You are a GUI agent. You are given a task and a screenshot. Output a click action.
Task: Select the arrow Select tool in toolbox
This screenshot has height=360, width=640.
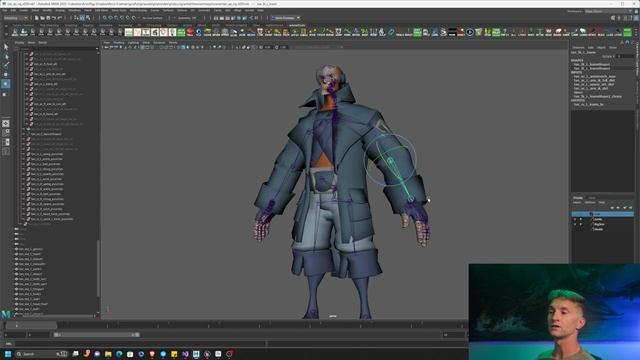[6, 47]
